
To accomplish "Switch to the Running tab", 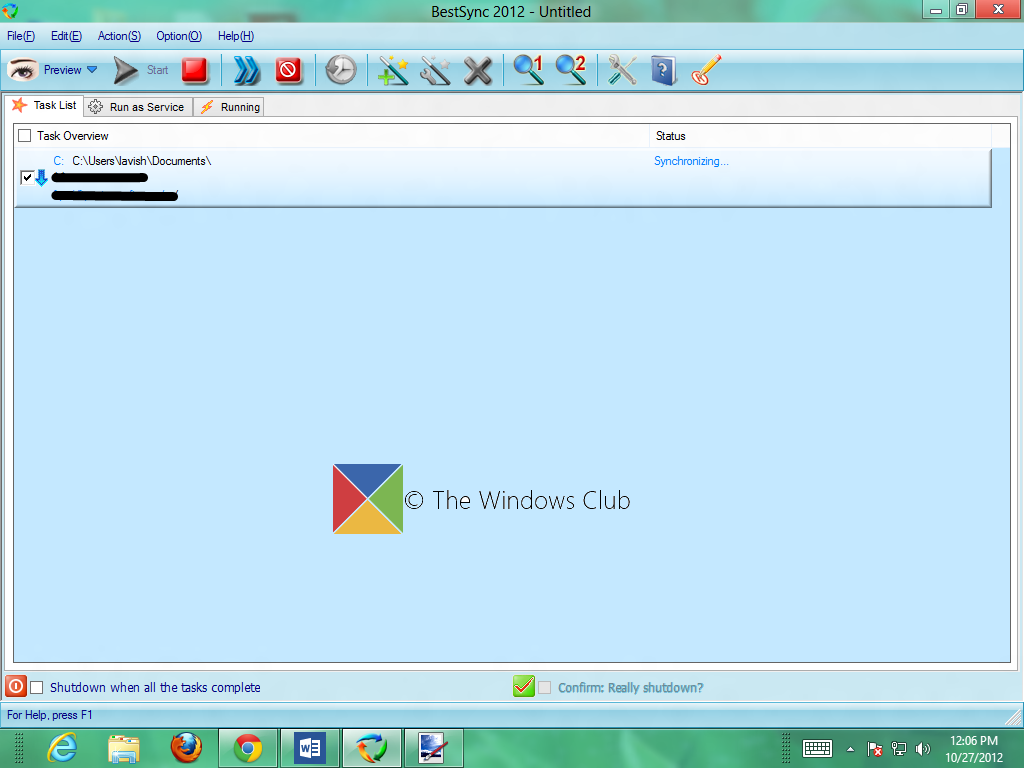I will (229, 107).
